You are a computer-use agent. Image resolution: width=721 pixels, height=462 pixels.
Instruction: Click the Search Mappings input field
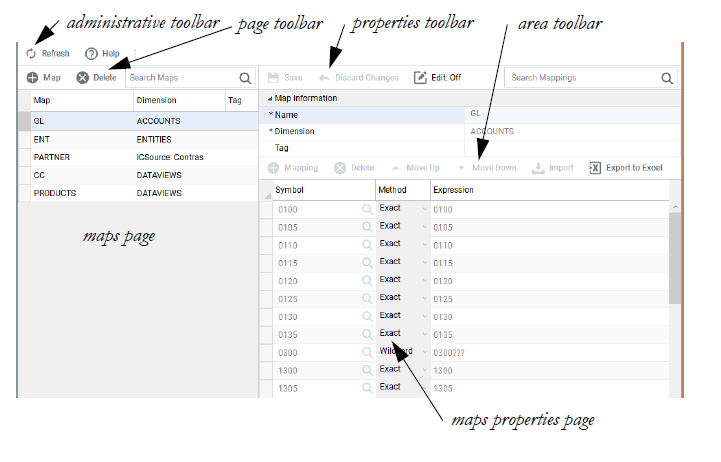coord(580,77)
